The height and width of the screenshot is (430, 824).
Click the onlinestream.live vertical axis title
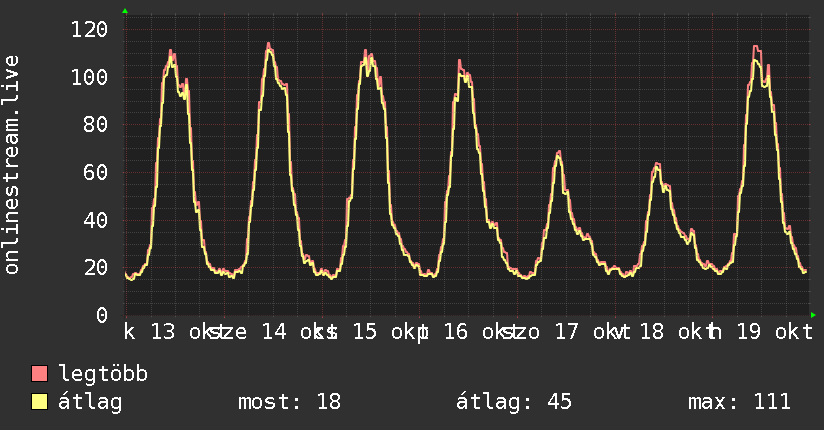click(11, 165)
